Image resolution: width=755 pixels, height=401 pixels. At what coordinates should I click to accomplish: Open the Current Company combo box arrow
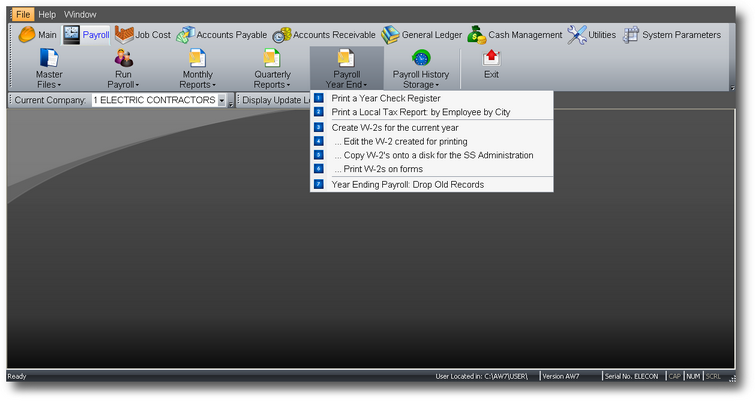pyautogui.click(x=221, y=100)
